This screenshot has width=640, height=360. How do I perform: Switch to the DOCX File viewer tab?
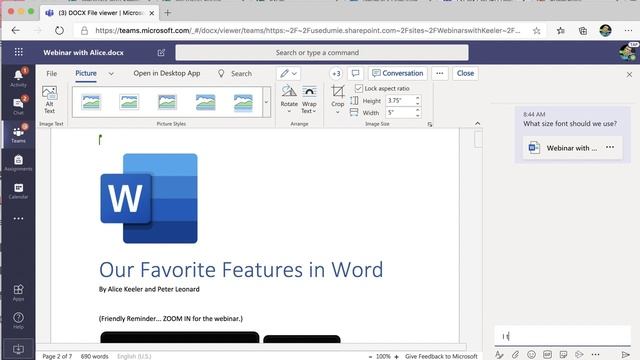(x=100, y=13)
